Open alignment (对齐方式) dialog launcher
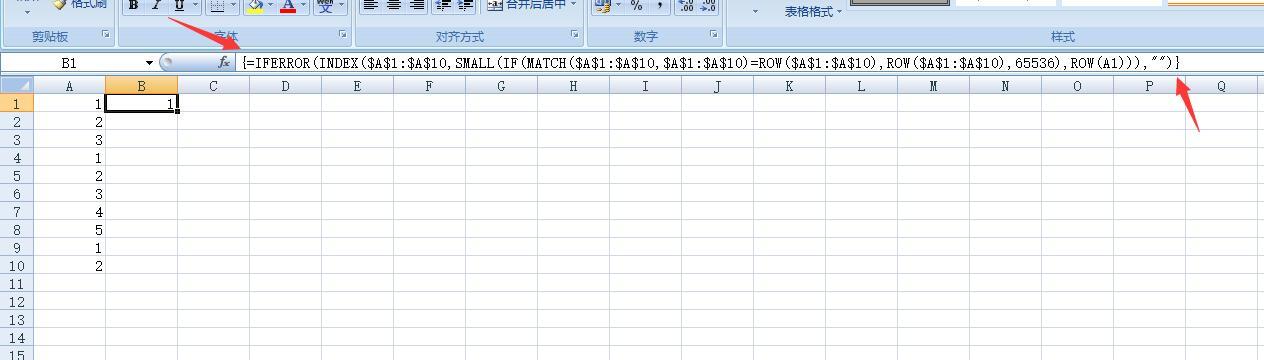This screenshot has height=360, width=1264. pos(574,35)
